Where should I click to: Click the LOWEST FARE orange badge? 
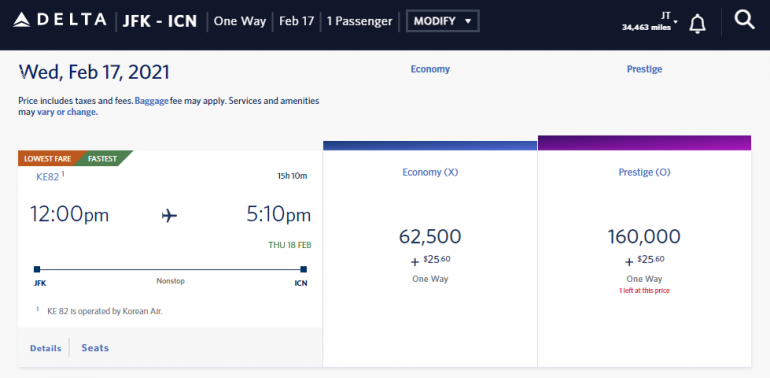[x=48, y=159]
